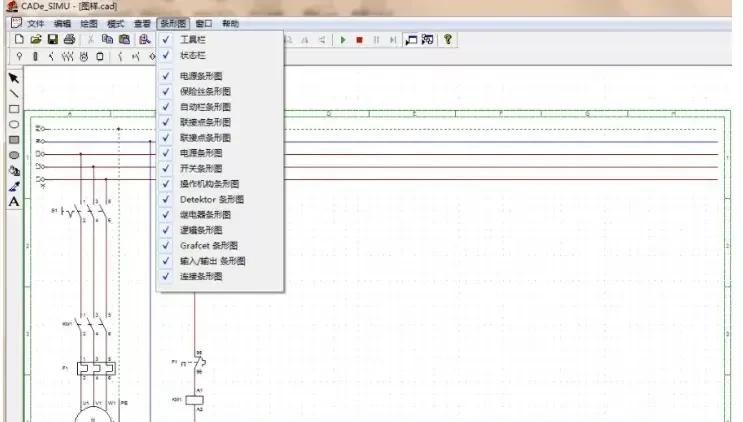Select the F1 thermal relay block in the schematic

(x=96, y=368)
